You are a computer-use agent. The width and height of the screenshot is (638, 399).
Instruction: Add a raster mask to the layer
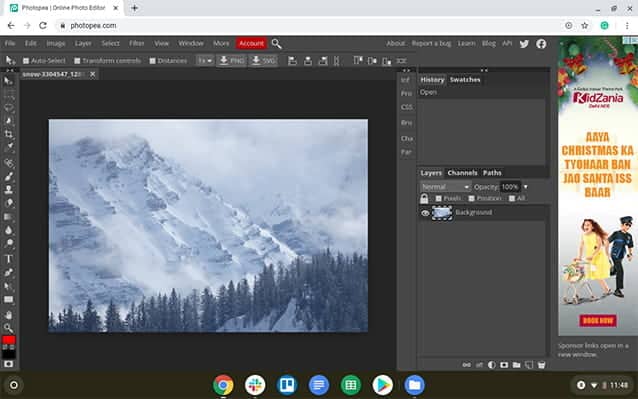(x=504, y=365)
